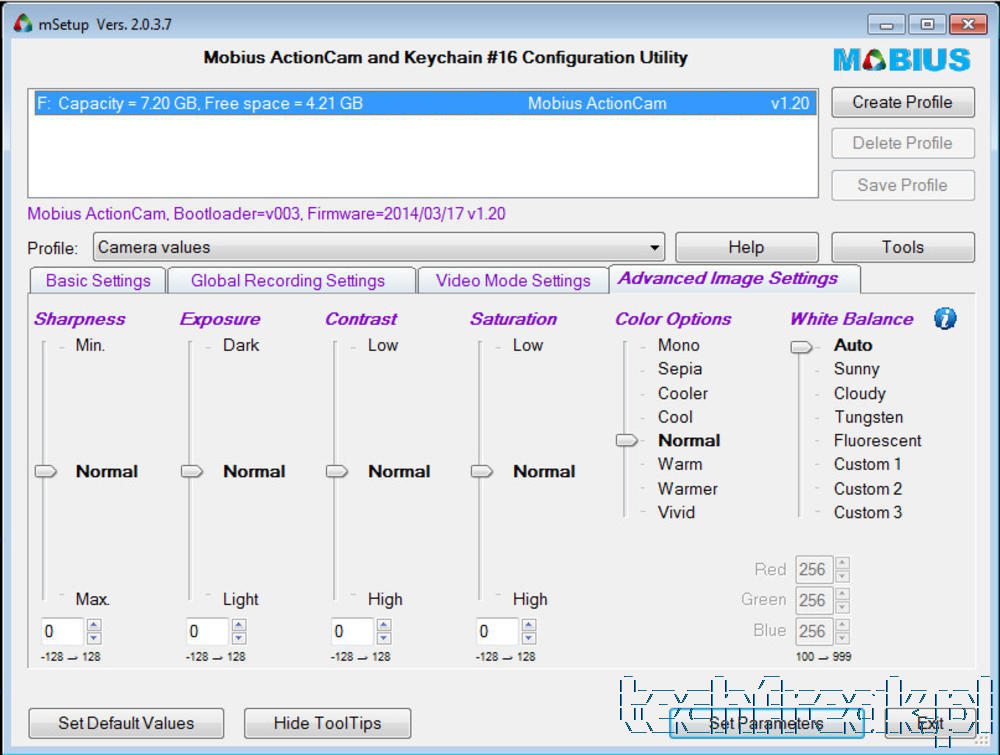Click the Help button
The width and height of the screenshot is (1000, 755).
[x=746, y=247]
